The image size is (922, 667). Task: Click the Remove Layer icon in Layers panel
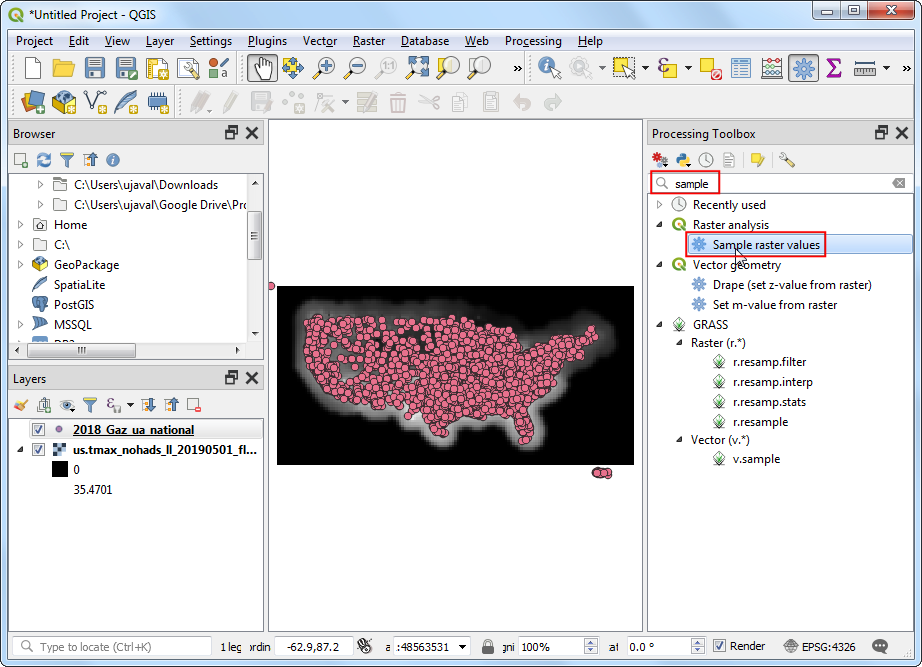(194, 405)
